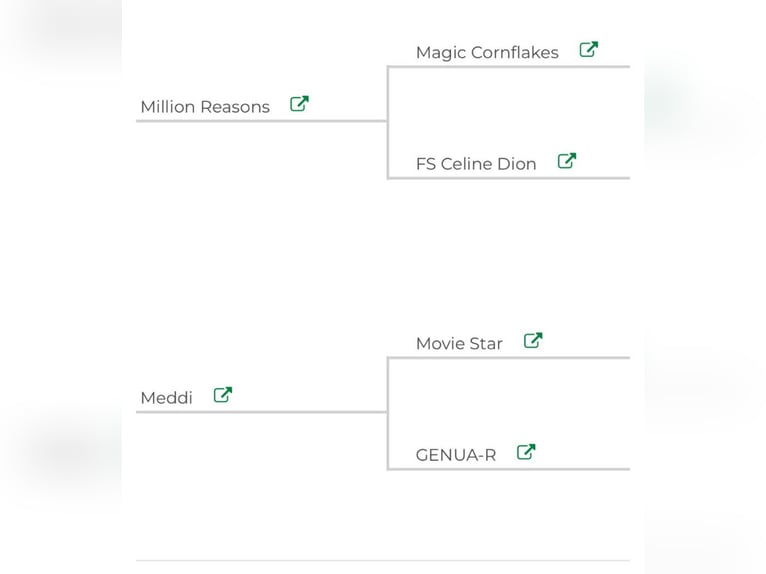
Task: Click the underline beneath Magic Cornflakes entry
Action: tap(509, 66)
